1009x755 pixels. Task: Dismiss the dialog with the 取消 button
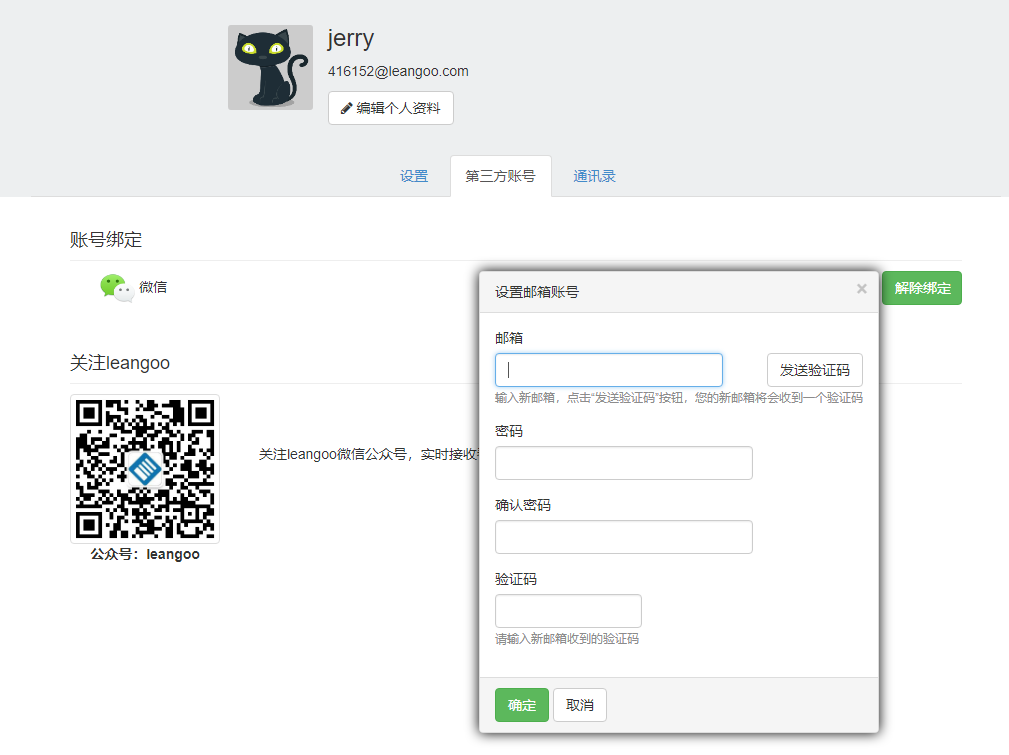(x=580, y=705)
